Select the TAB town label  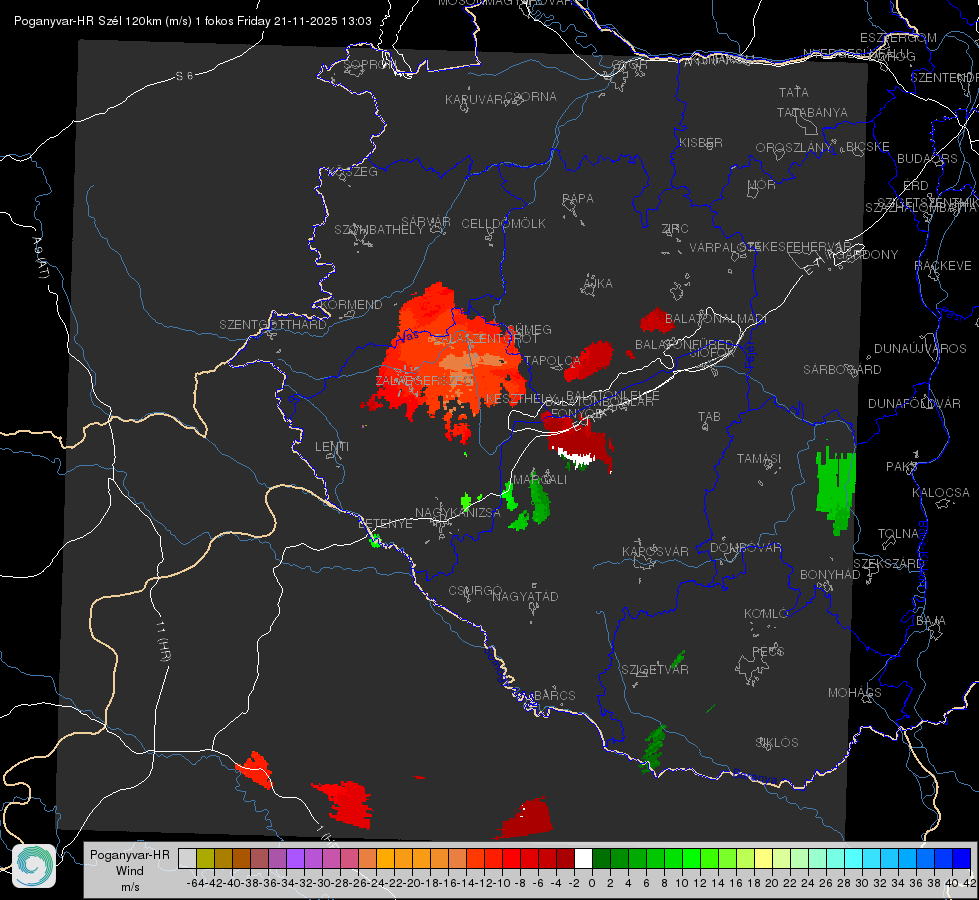point(709,417)
